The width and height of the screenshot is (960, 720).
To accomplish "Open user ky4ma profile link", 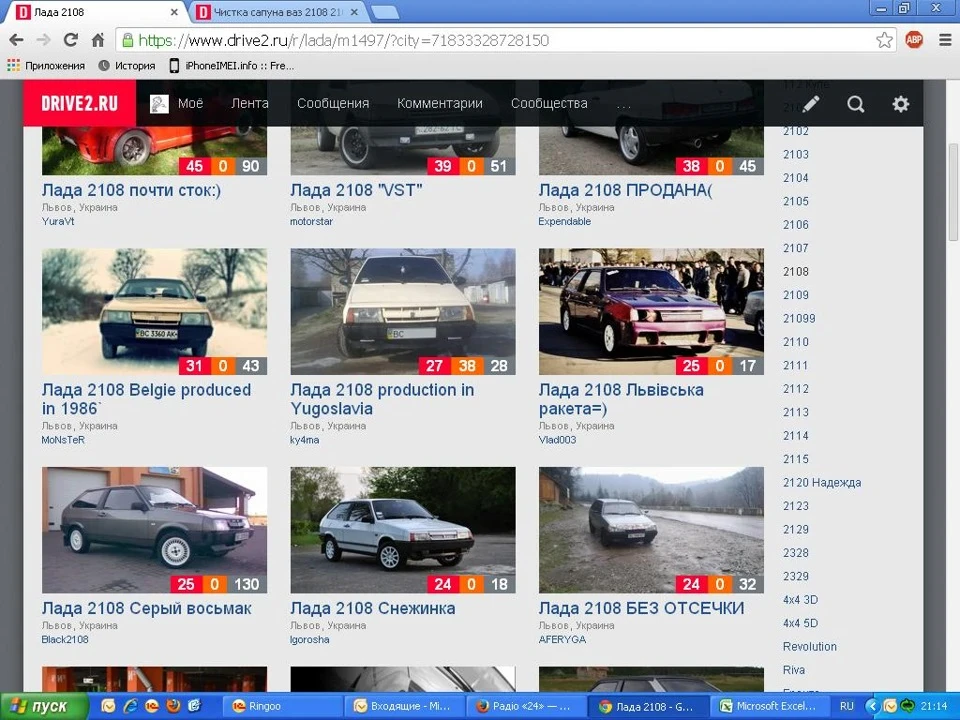I will (x=304, y=440).
